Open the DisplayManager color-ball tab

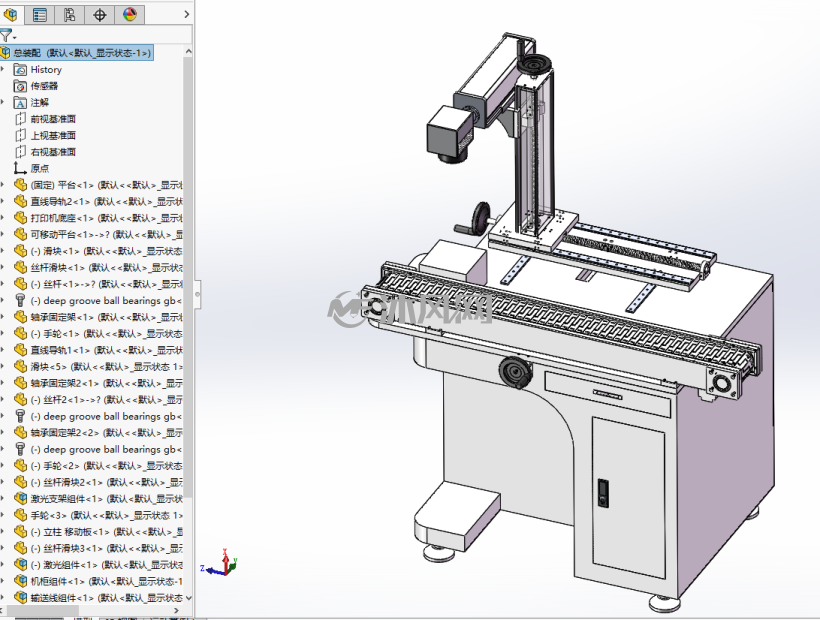pyautogui.click(x=130, y=15)
